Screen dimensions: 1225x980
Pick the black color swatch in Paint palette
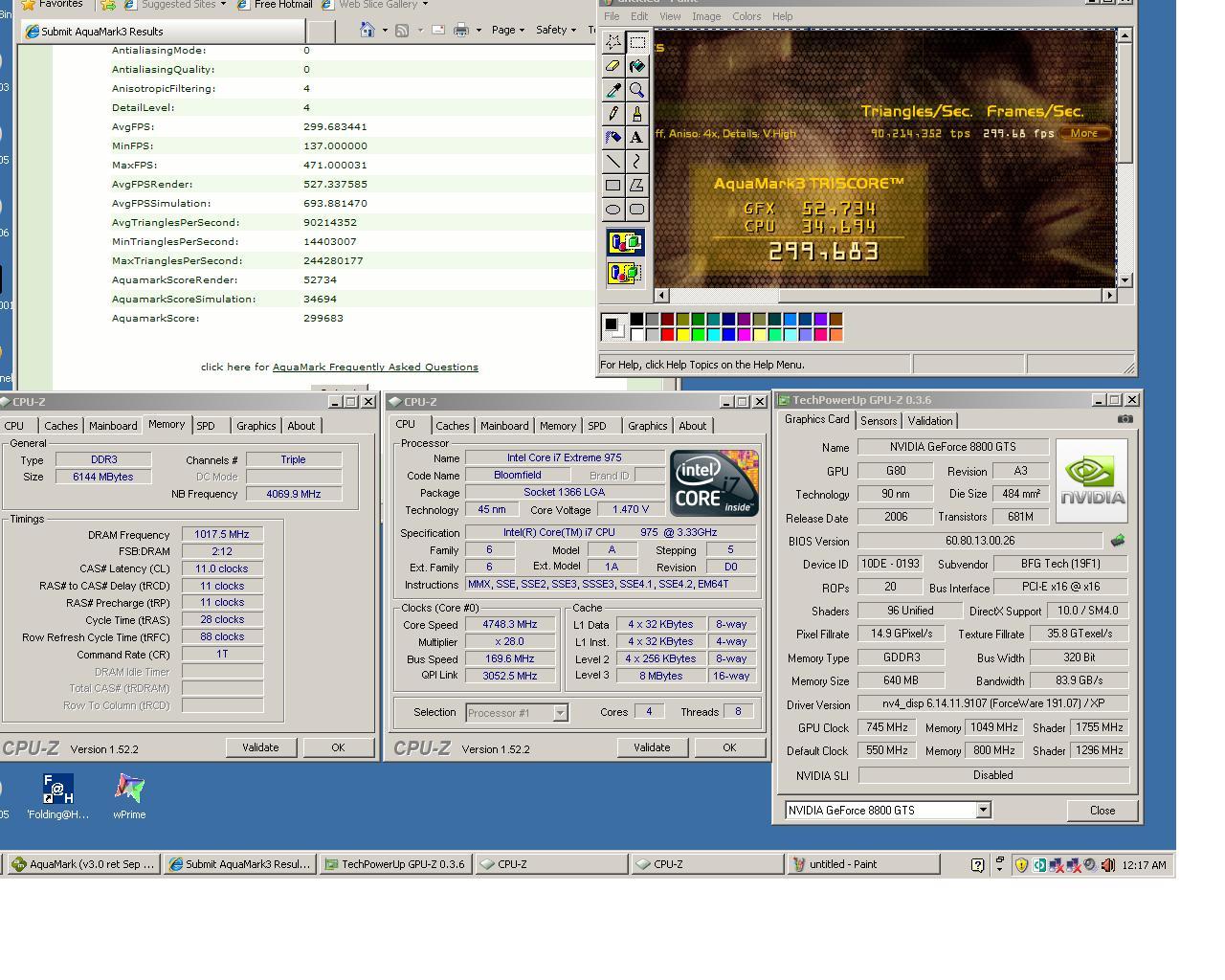(x=636, y=320)
